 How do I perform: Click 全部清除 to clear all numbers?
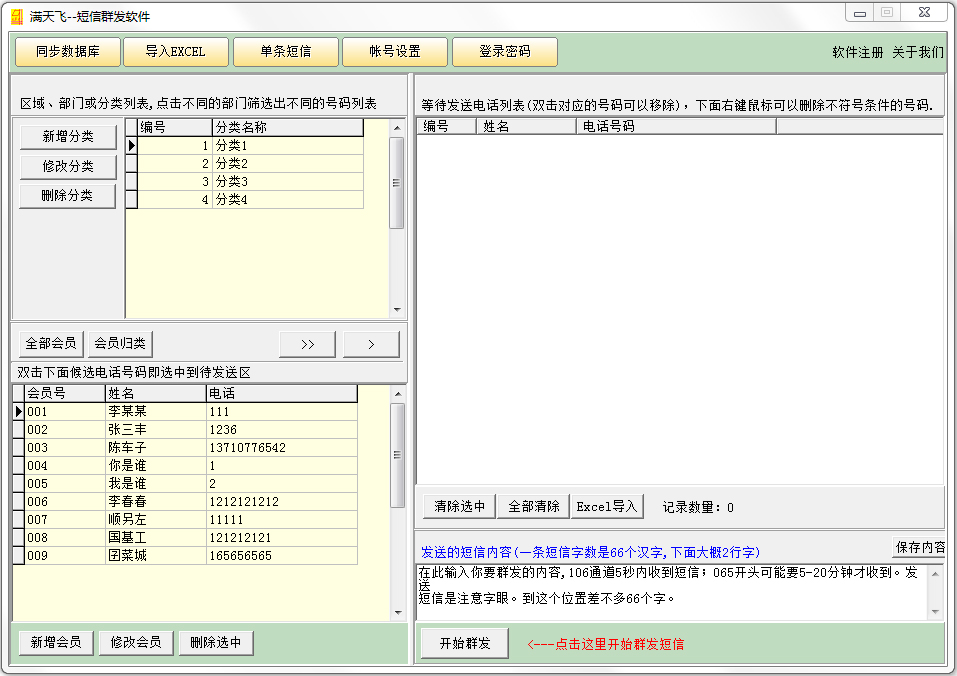pyautogui.click(x=532, y=506)
